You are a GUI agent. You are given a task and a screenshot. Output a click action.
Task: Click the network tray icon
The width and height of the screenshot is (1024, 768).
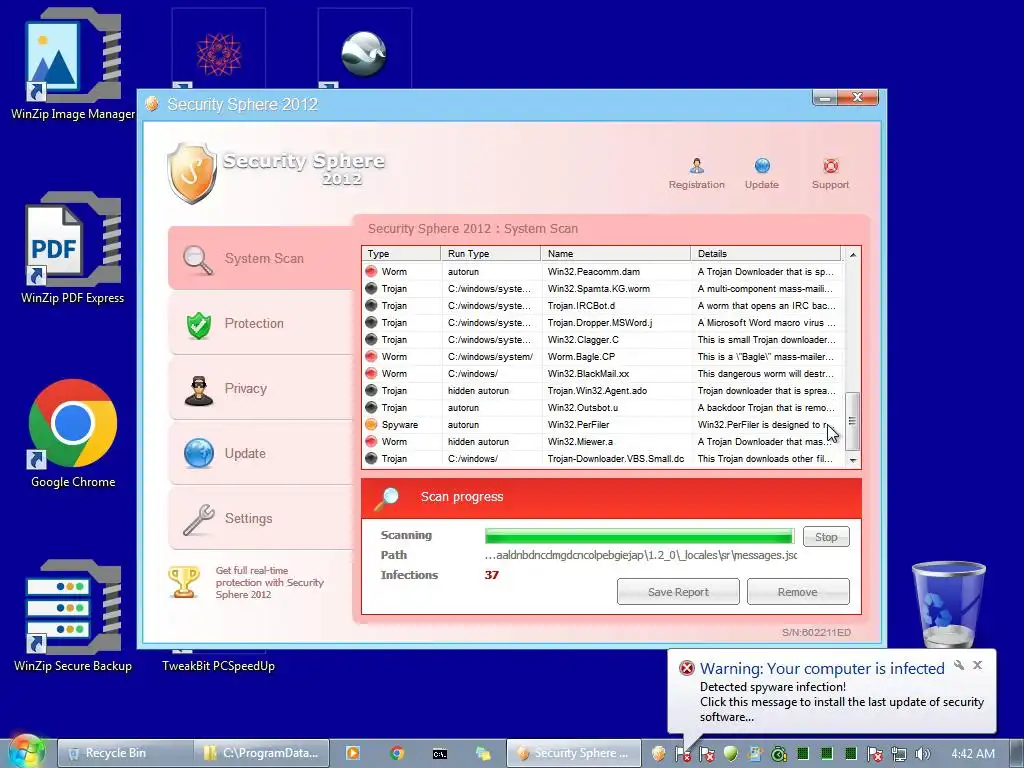click(x=899, y=754)
